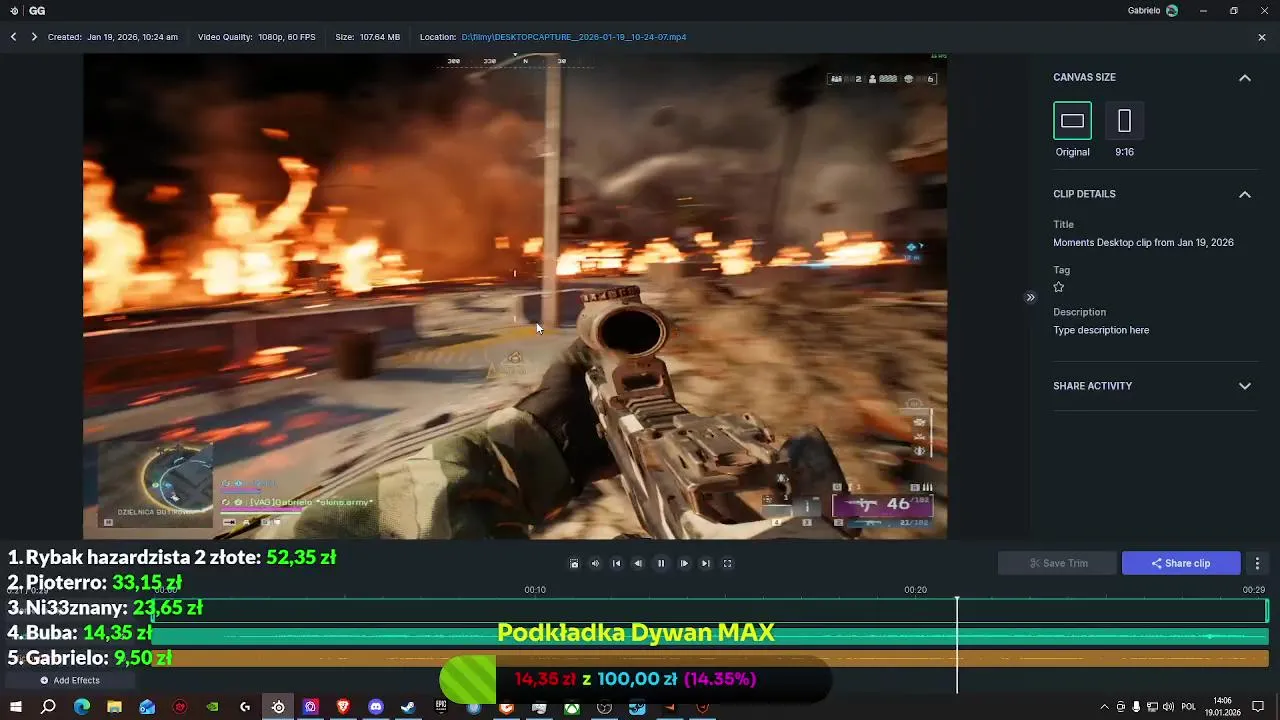Pause the clip playback
This screenshot has width=1280, height=720.
(x=661, y=563)
